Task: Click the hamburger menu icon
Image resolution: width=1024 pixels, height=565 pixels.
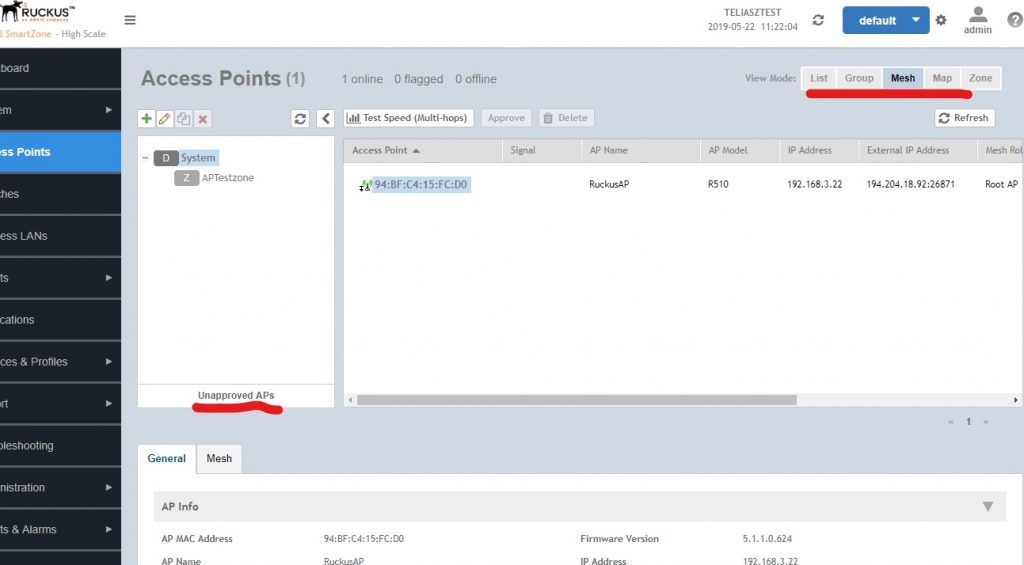Action: click(x=130, y=21)
